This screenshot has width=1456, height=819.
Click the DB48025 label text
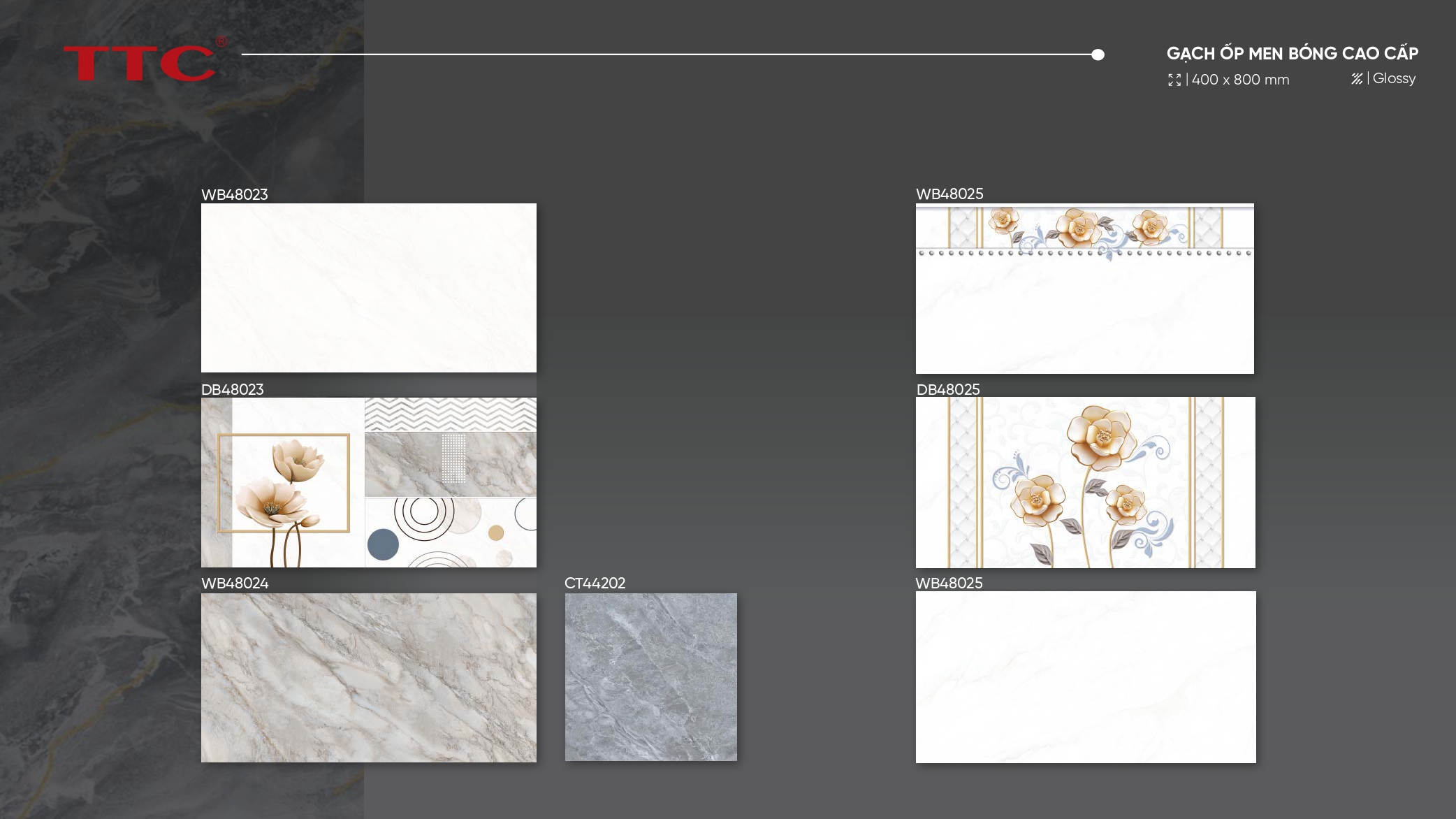click(x=948, y=389)
